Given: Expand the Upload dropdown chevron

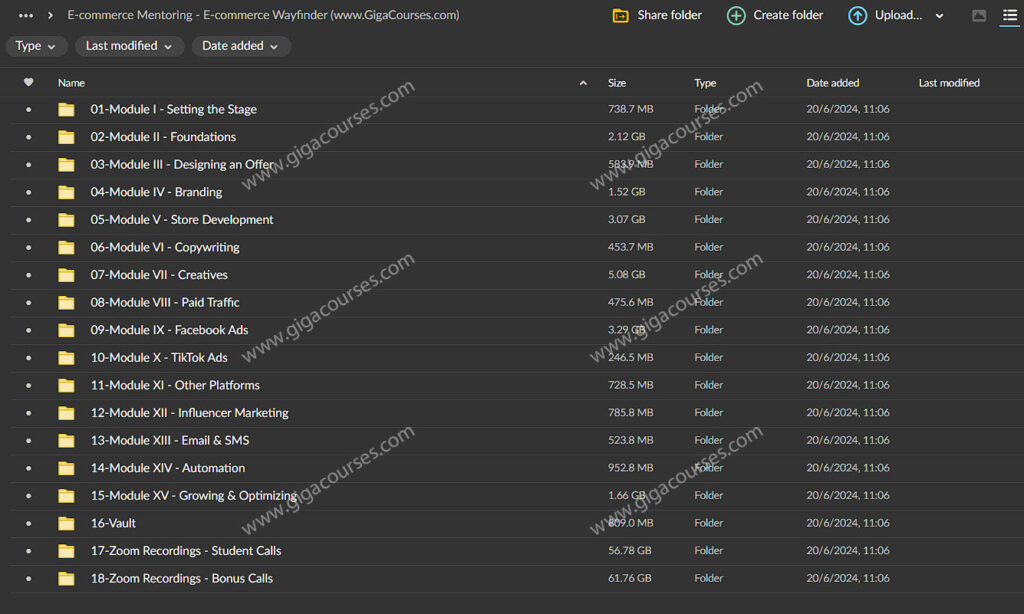Looking at the screenshot, I should coord(939,16).
